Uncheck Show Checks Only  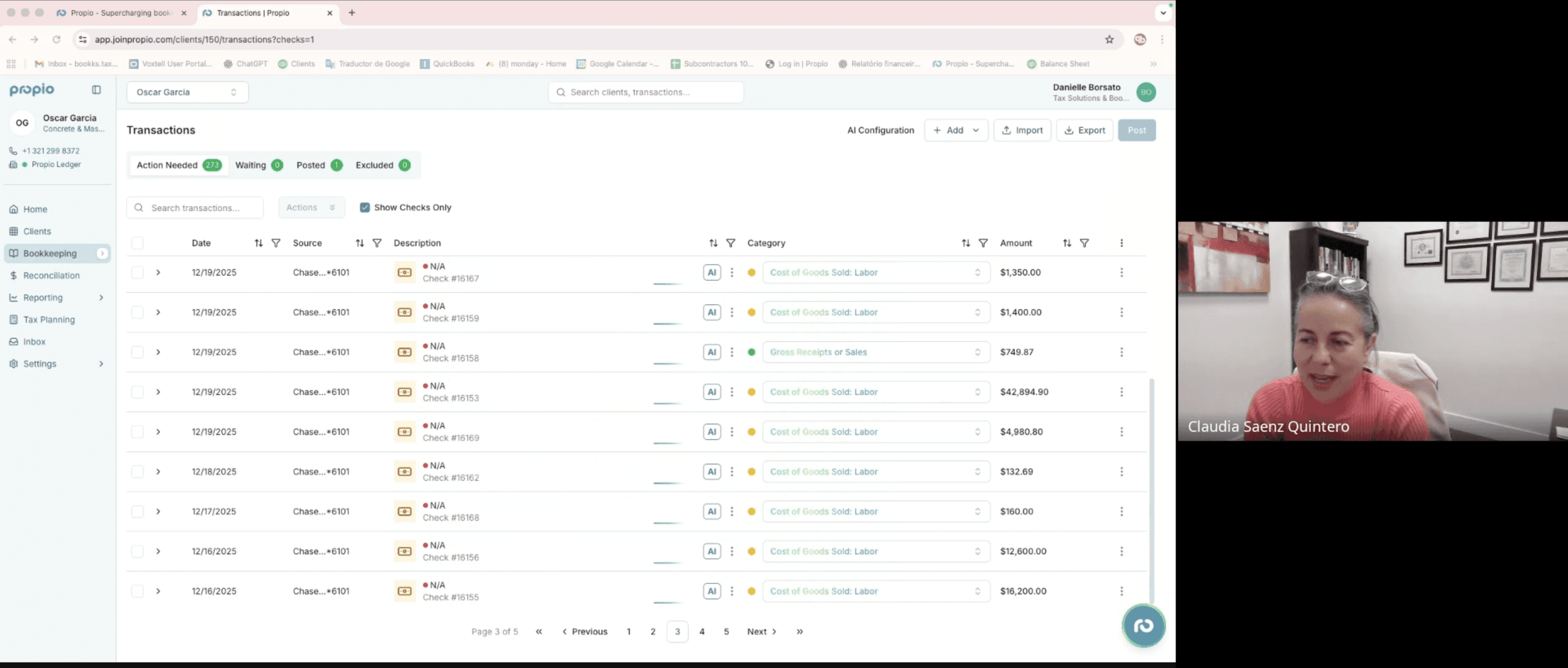coord(364,208)
